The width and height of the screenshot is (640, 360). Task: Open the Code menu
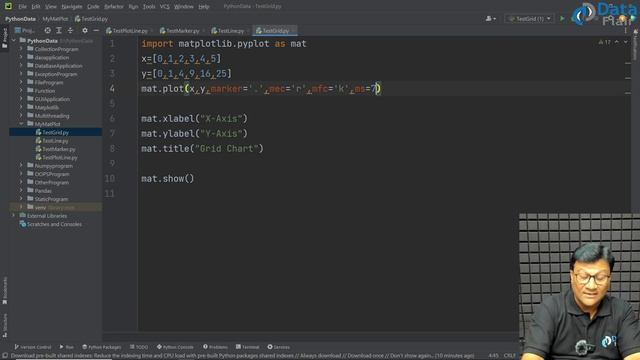click(93, 7)
